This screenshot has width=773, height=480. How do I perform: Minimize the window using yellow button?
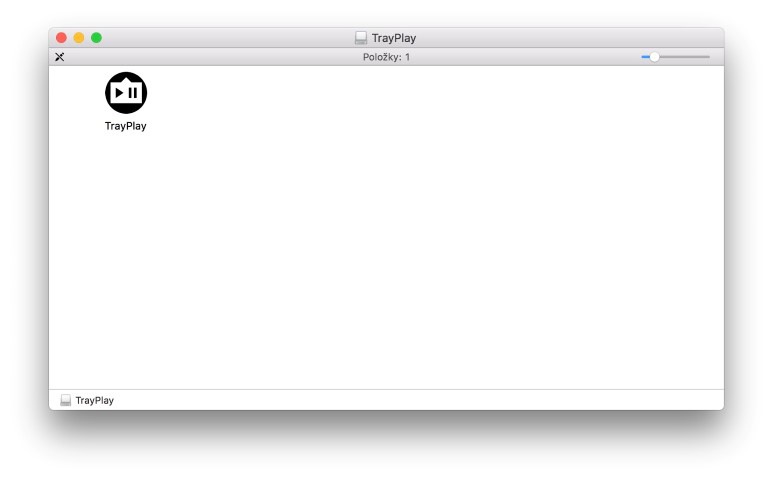[x=79, y=38]
